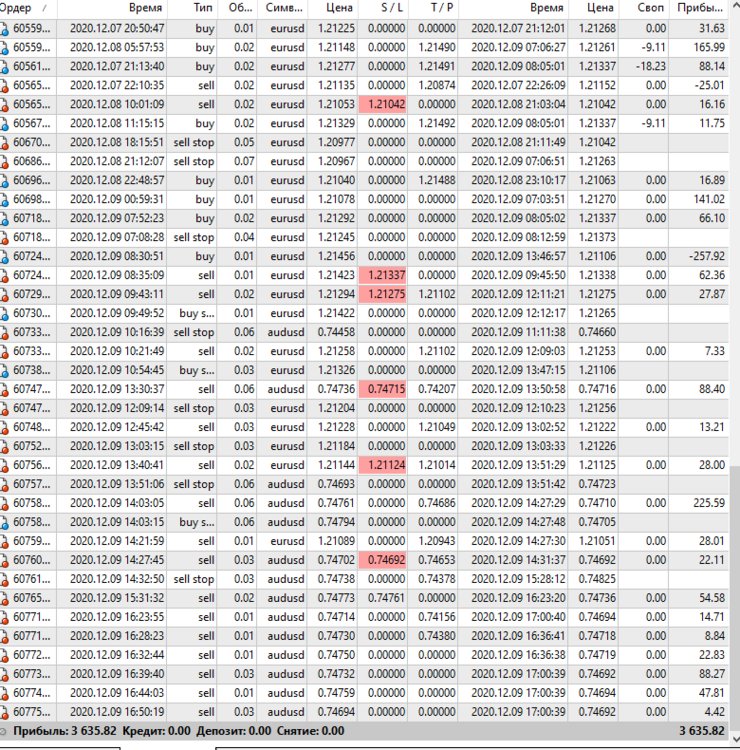Click the loss value -25.01
This screenshot has height=750, width=740.
(709, 86)
